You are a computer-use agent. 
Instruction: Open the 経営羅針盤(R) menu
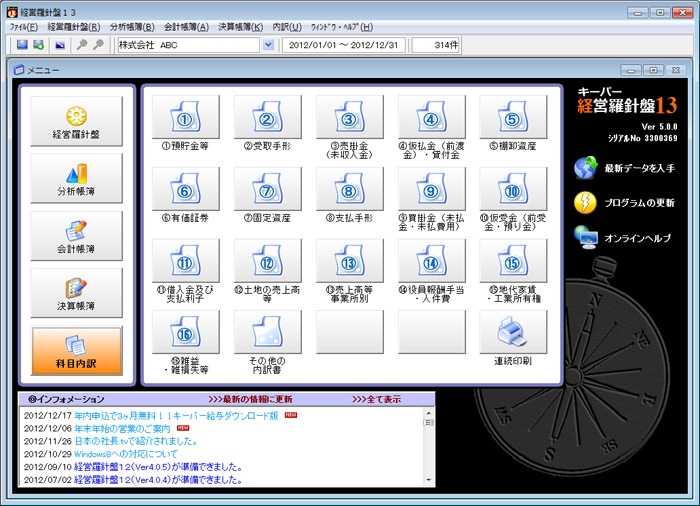74,27
